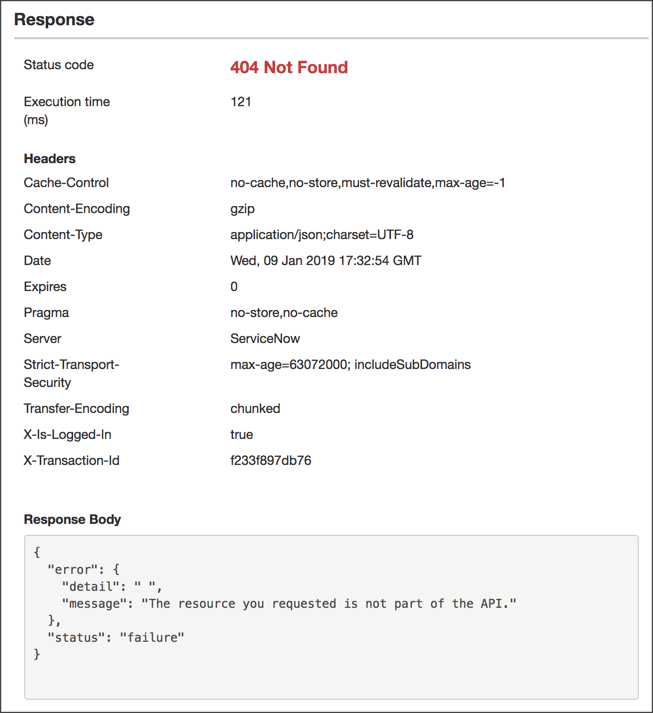Screen dimensions: 653x713
Task: Click the red 404 Not Found status
Action: 289,68
